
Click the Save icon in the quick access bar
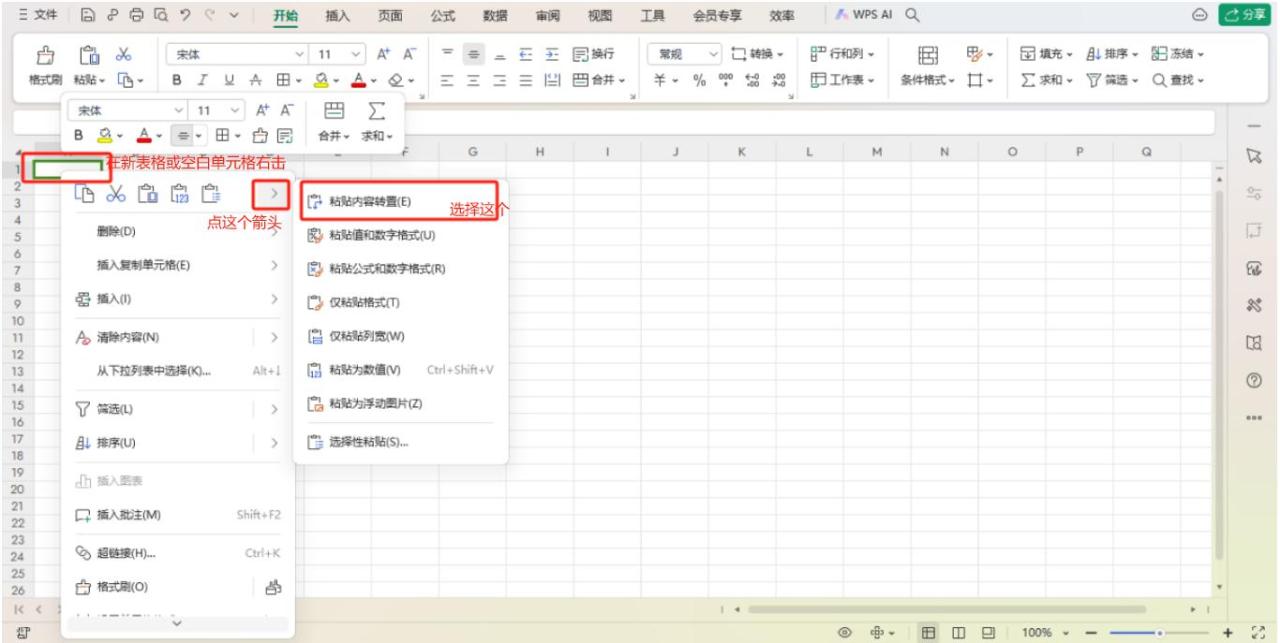pyautogui.click(x=89, y=16)
